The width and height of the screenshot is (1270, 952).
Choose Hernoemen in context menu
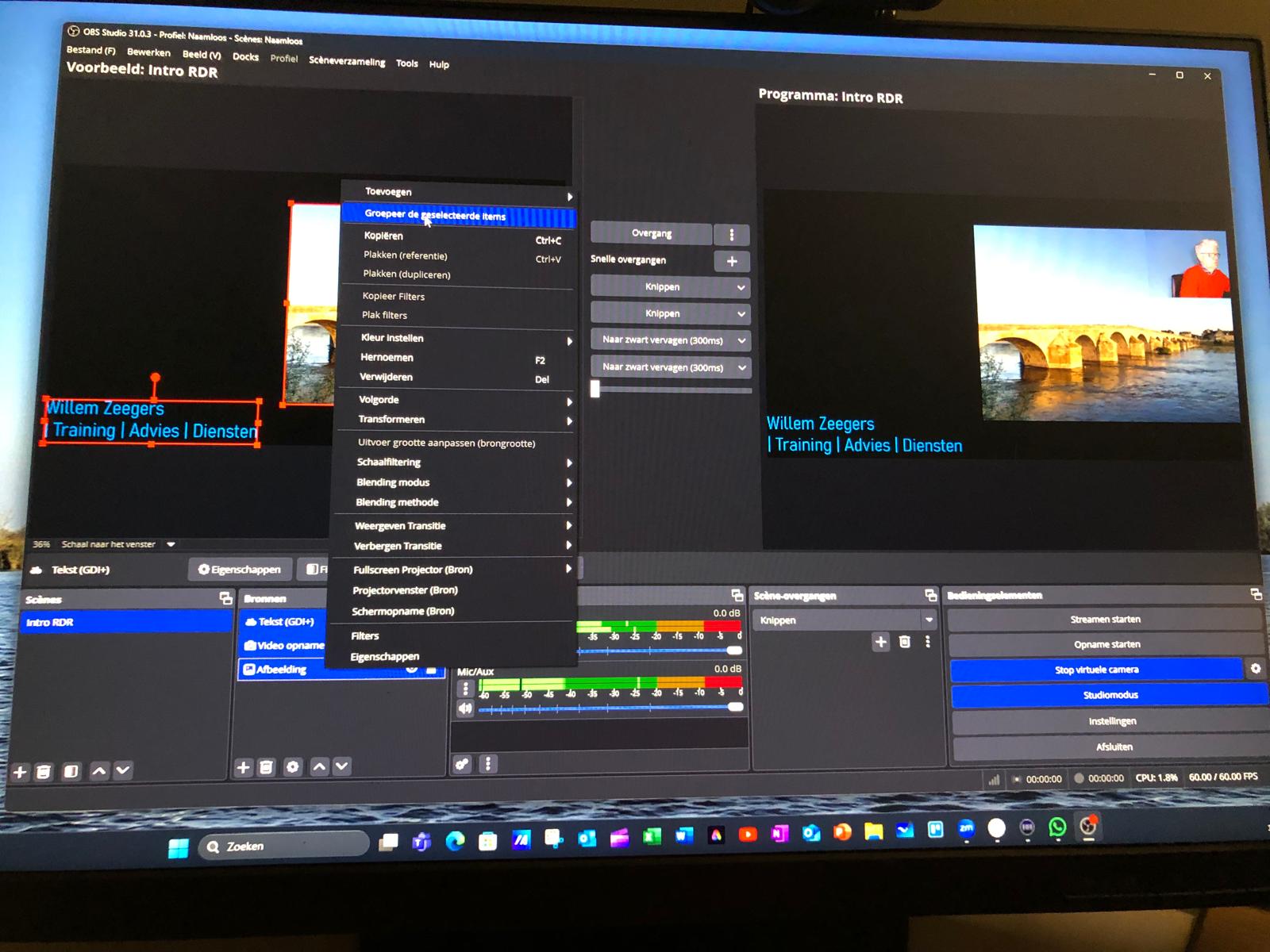tap(456, 358)
